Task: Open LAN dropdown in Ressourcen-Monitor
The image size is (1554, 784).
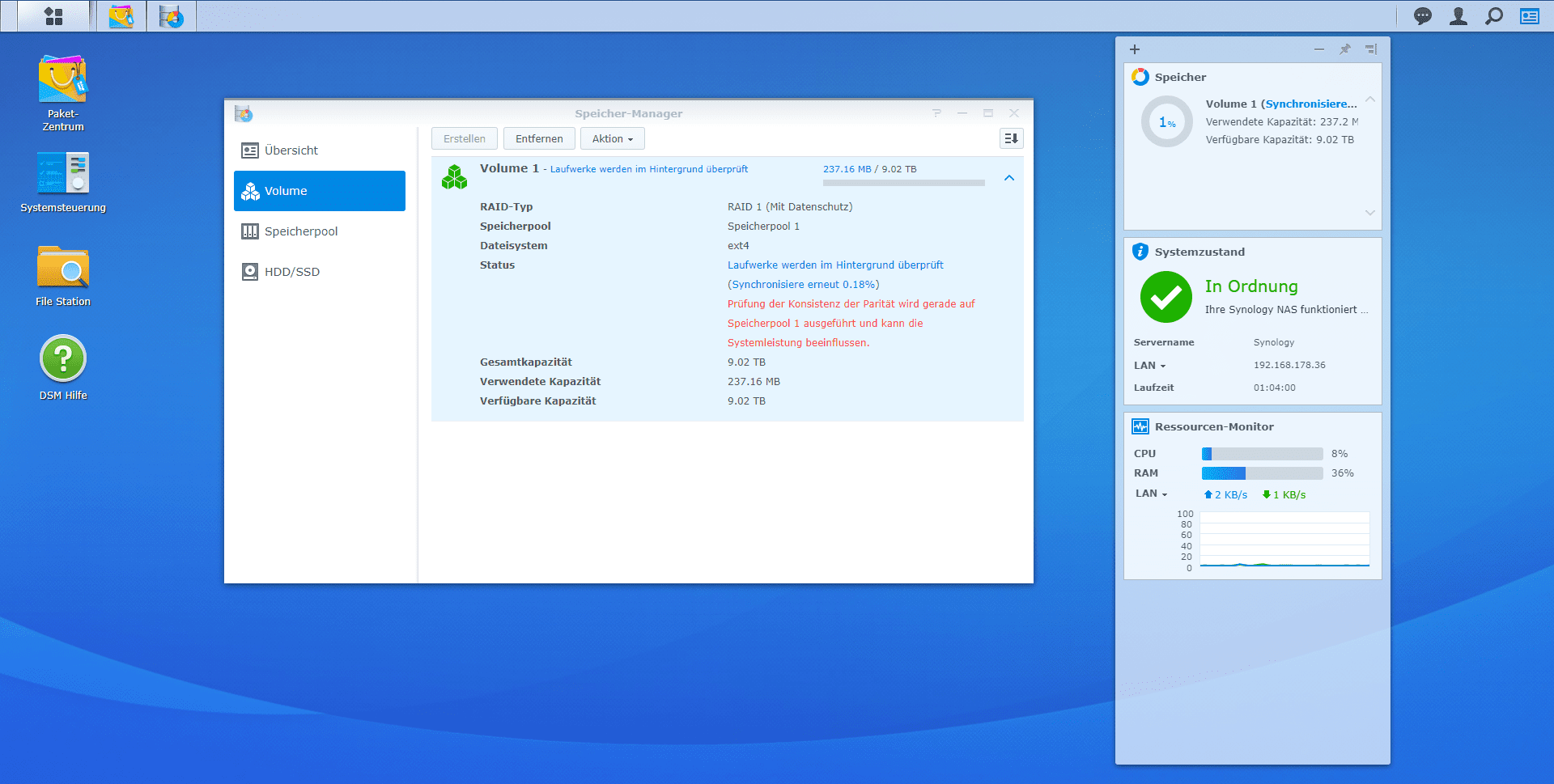Action: click(1152, 494)
